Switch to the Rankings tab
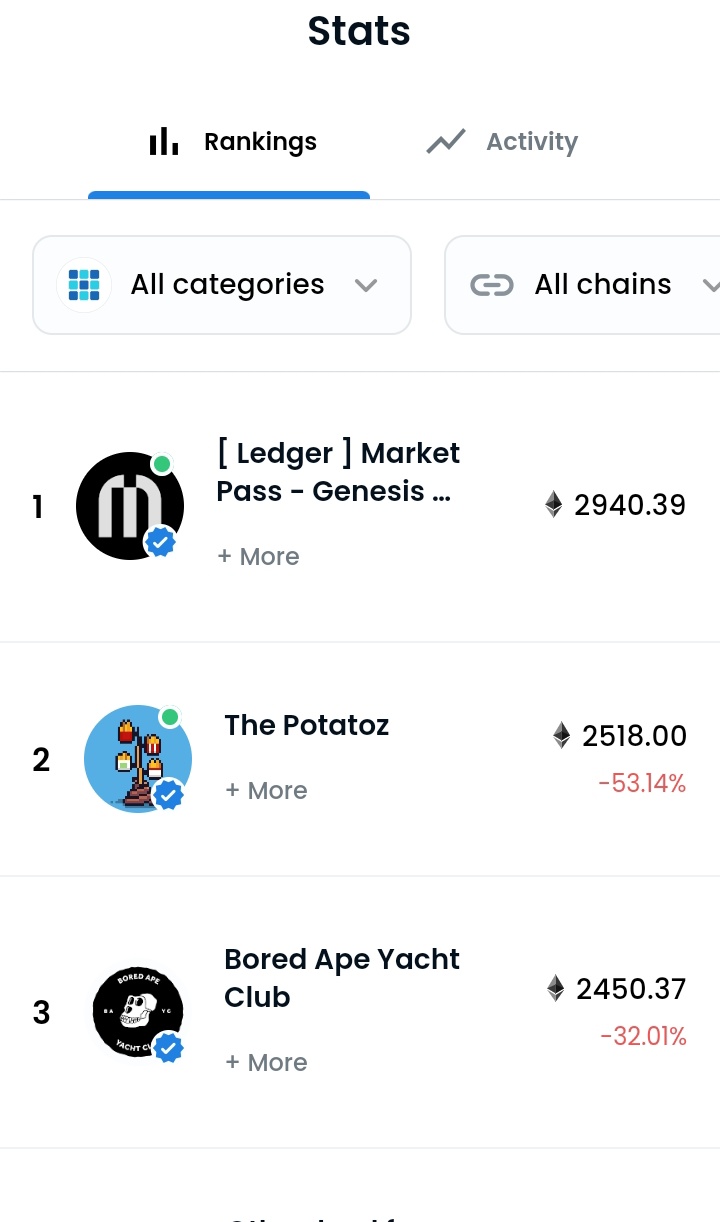 click(229, 142)
